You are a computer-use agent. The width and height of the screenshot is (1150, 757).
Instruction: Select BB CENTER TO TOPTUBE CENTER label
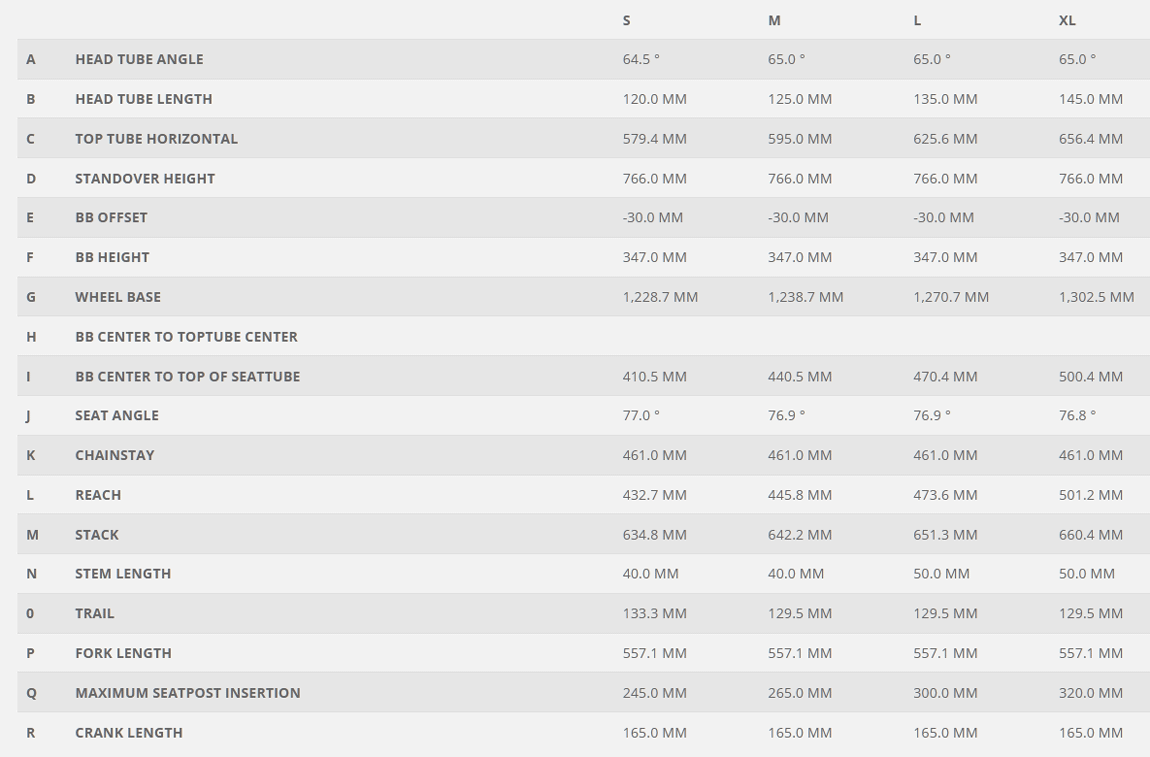pyautogui.click(x=186, y=337)
